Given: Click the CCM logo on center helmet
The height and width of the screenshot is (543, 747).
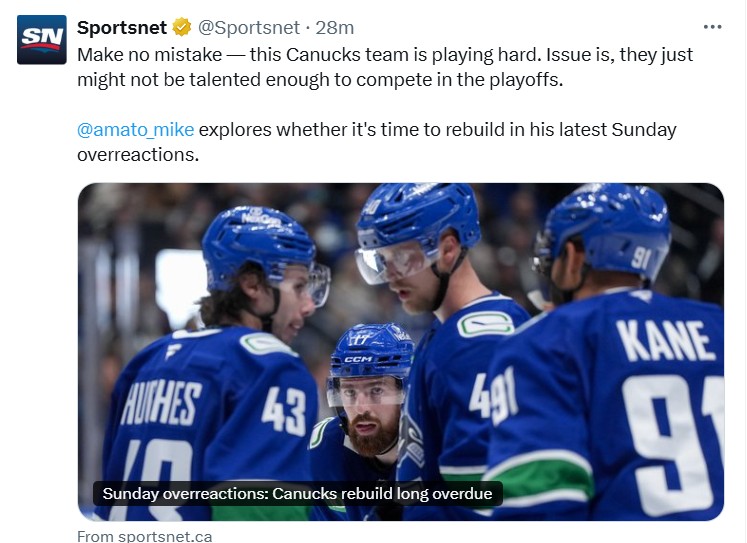Looking at the screenshot, I should click(358, 359).
